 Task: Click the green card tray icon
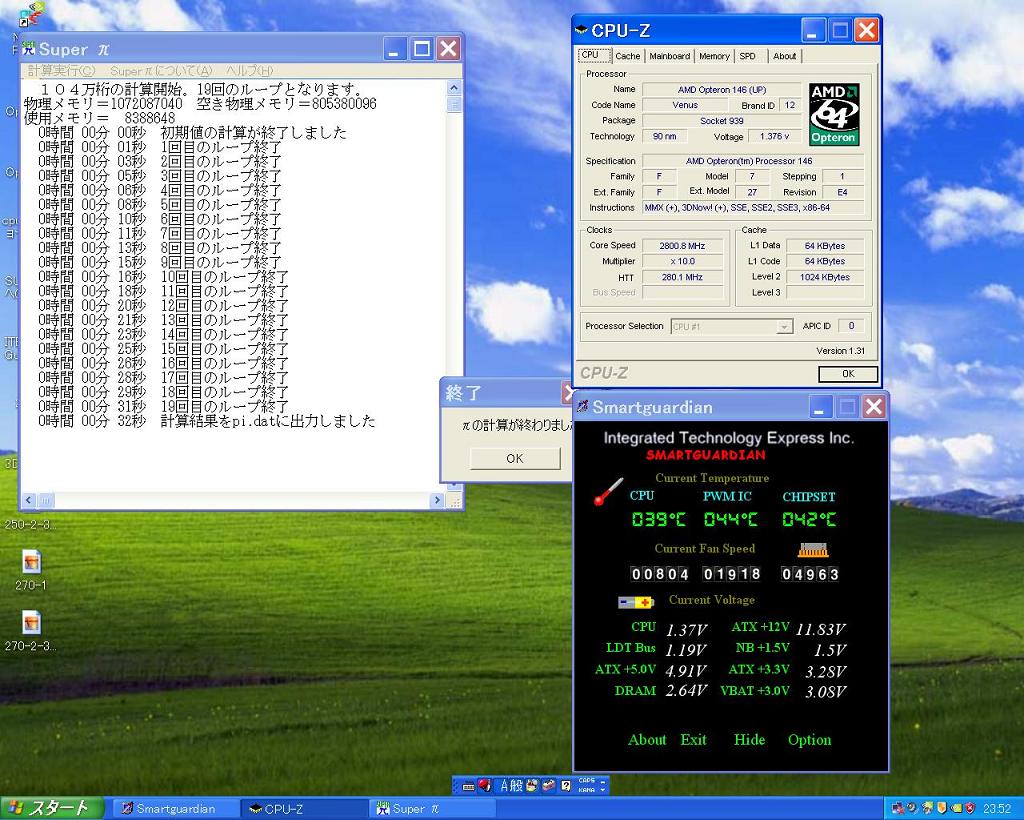pyautogui.click(x=956, y=808)
